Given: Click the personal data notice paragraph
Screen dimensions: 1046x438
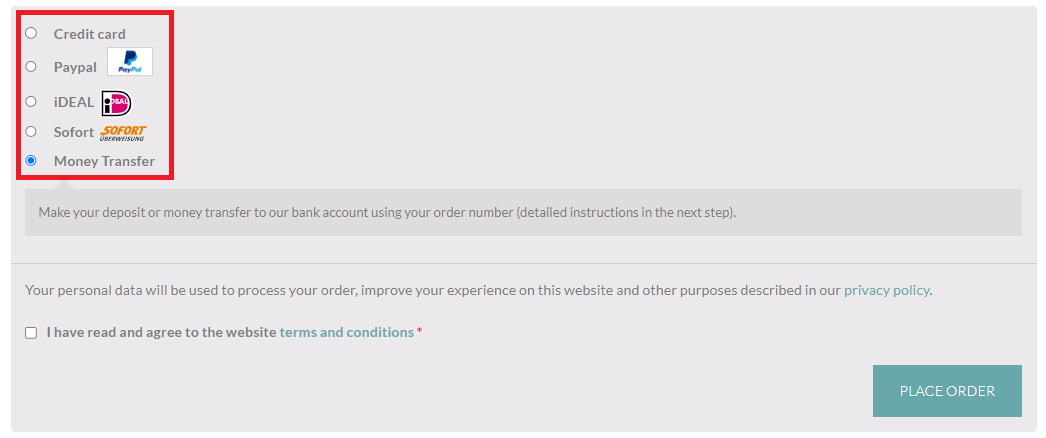Looking at the screenshot, I should pyautogui.click(x=430, y=291).
